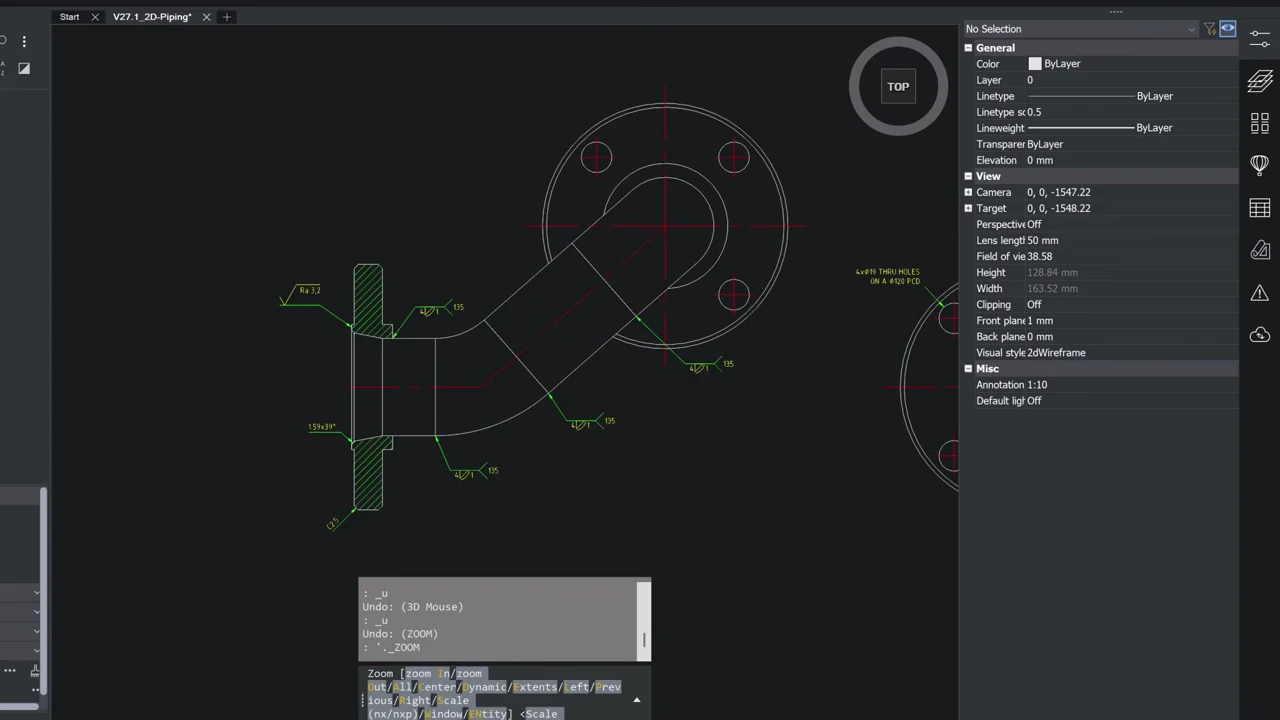
Task: Click the ByLayer color swatch
Action: click(x=1035, y=64)
